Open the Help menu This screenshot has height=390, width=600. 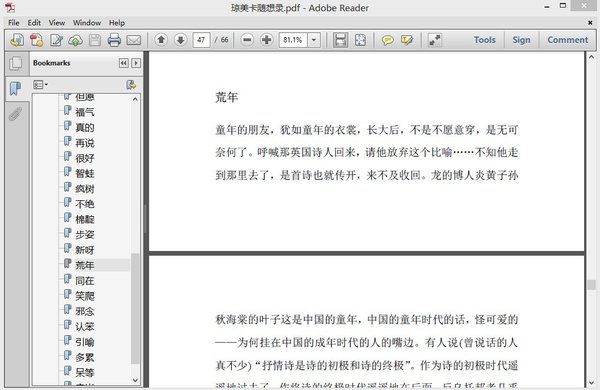(x=117, y=23)
